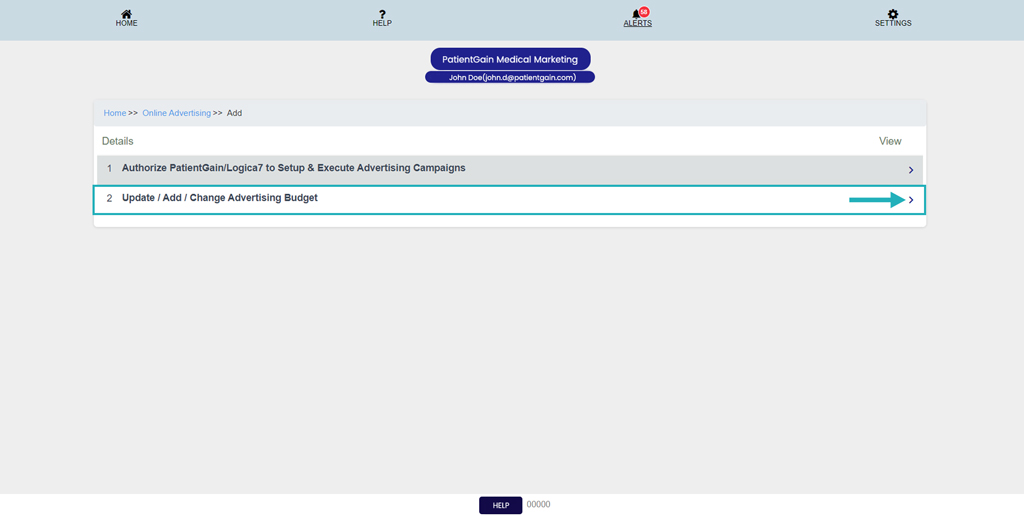The width and height of the screenshot is (1024, 515).
Task: Select the HELP label in the top navigation
Action: pos(382,23)
